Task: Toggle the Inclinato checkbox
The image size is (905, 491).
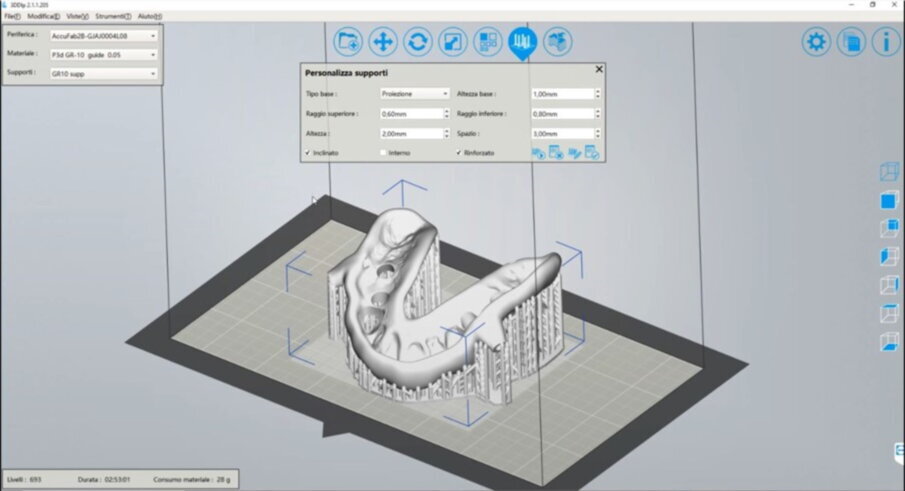Action: (x=308, y=153)
